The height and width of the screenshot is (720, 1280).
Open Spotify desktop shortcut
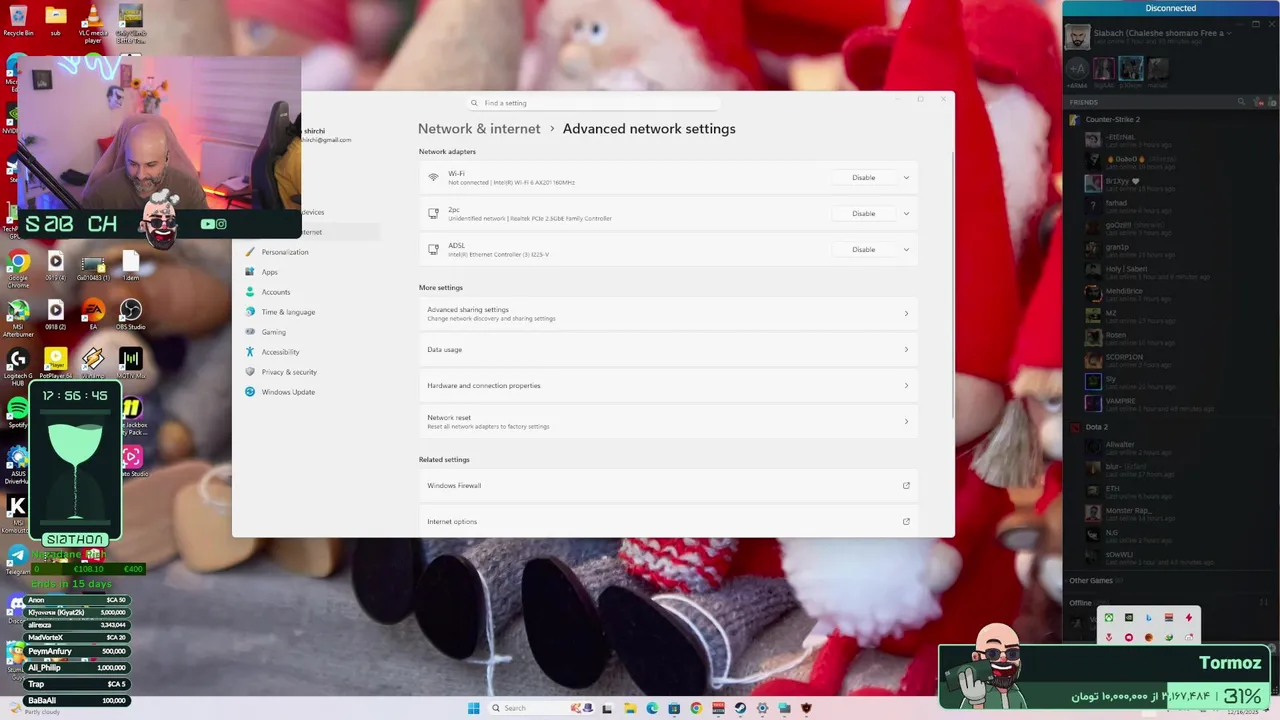pyautogui.click(x=18, y=412)
